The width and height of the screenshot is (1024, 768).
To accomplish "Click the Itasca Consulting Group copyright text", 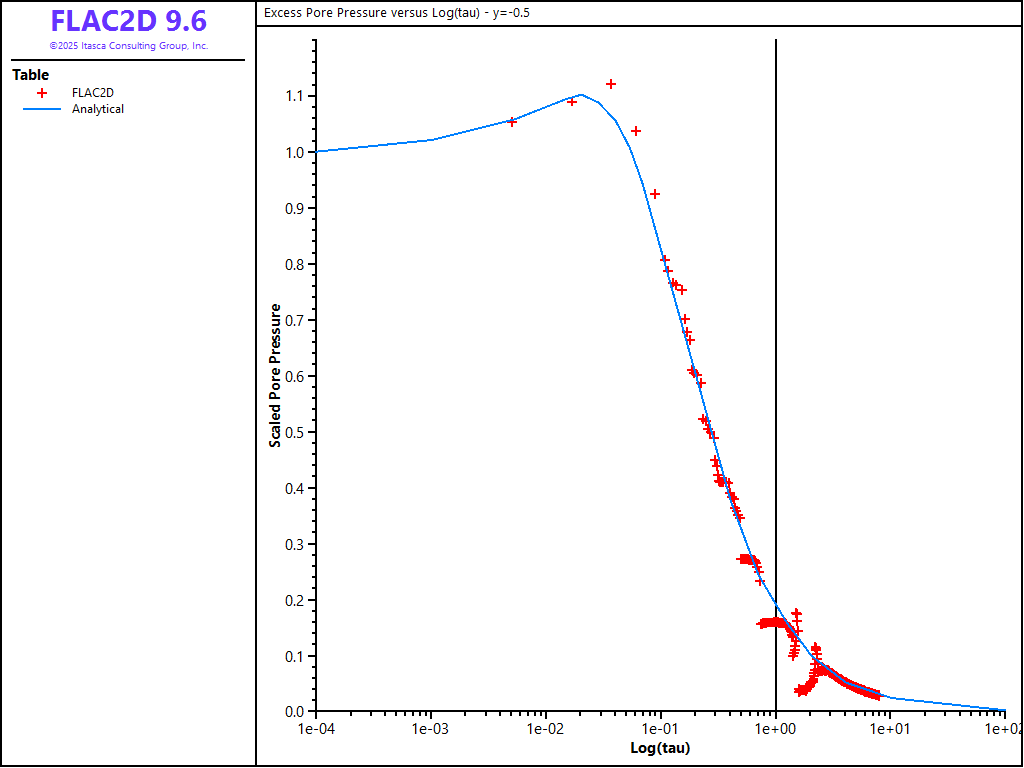I will pos(128,46).
